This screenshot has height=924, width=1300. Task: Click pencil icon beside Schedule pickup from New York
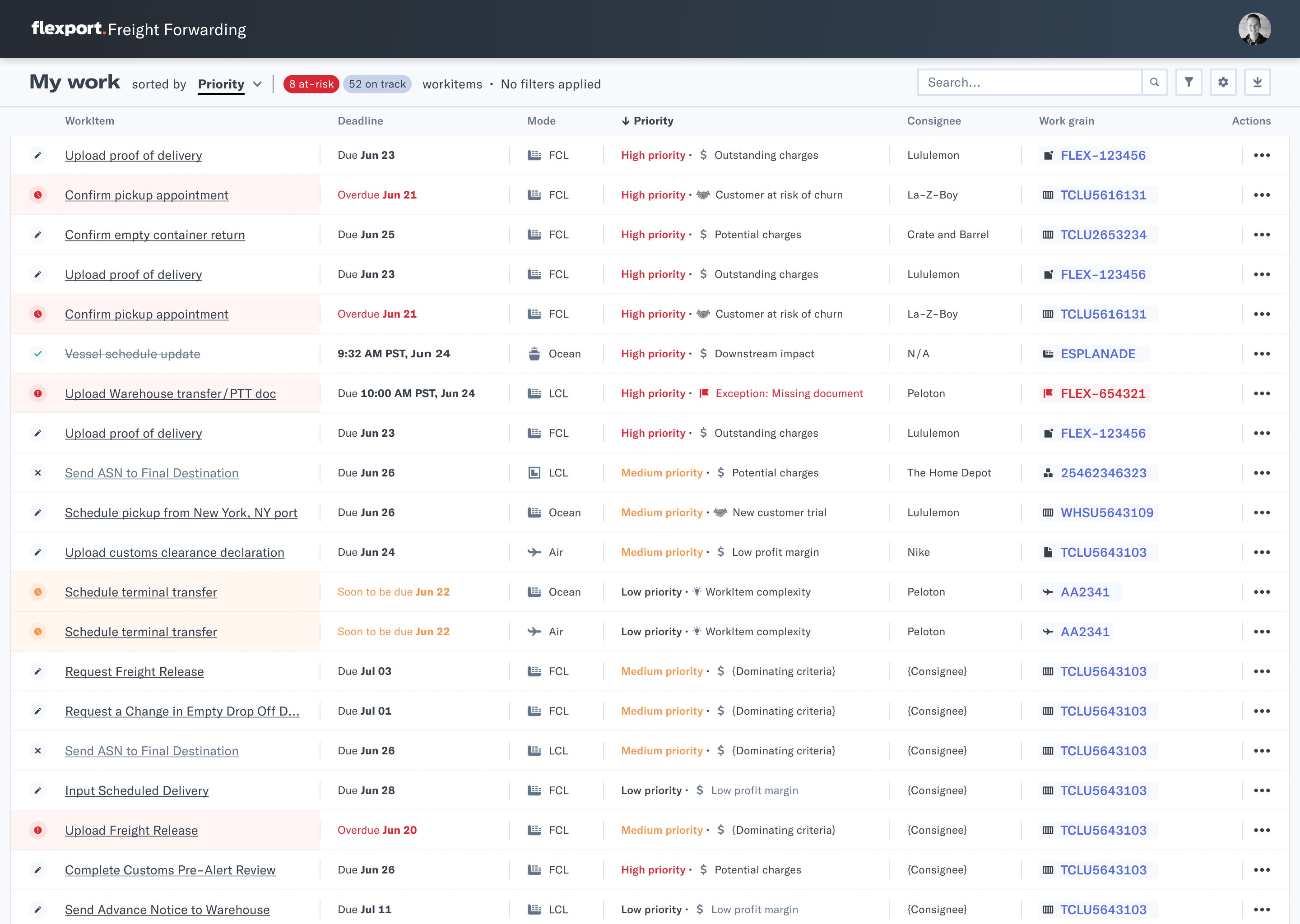(37, 513)
